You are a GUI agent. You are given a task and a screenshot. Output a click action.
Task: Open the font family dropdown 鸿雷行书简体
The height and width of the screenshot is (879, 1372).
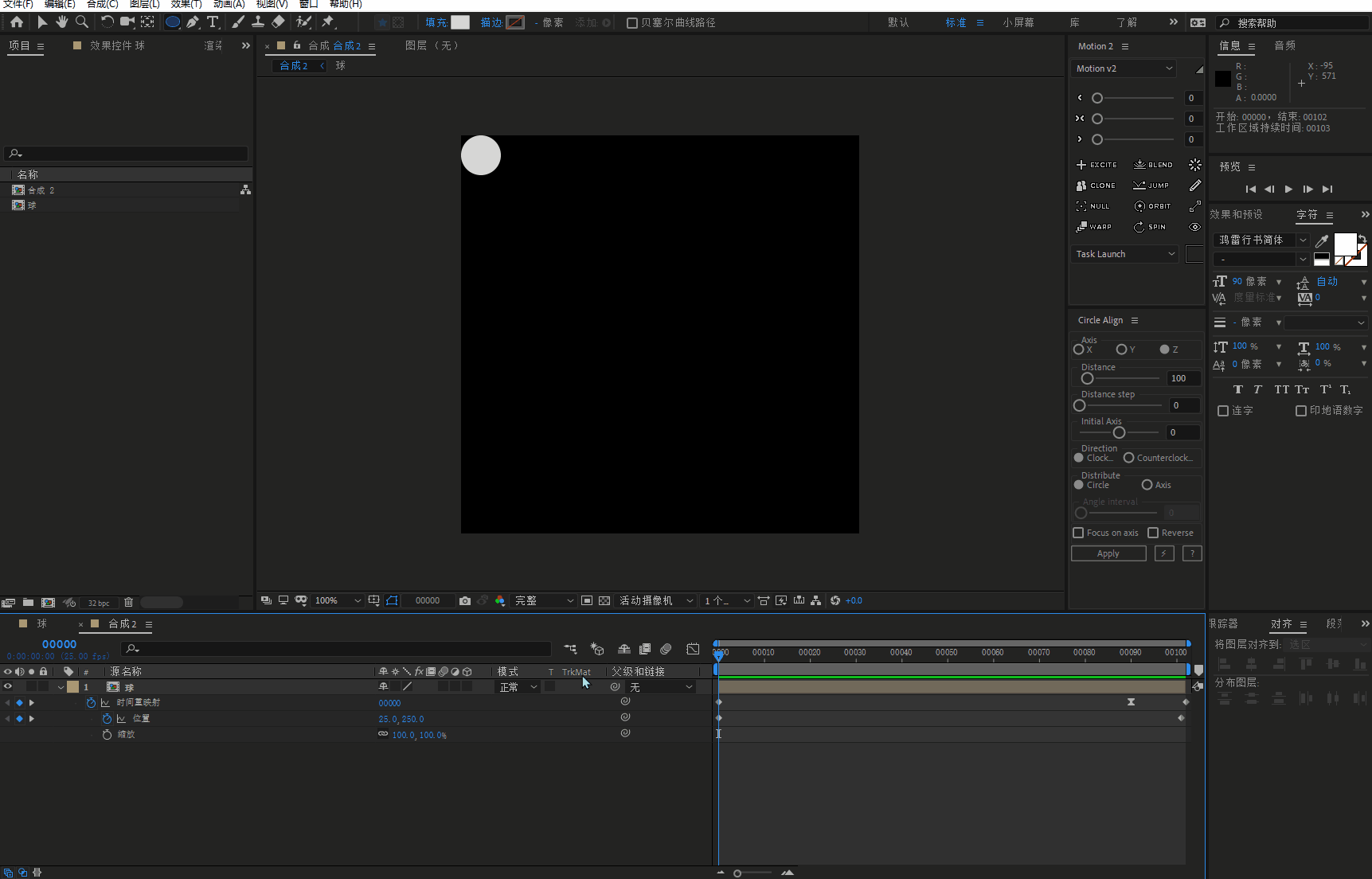1261,240
